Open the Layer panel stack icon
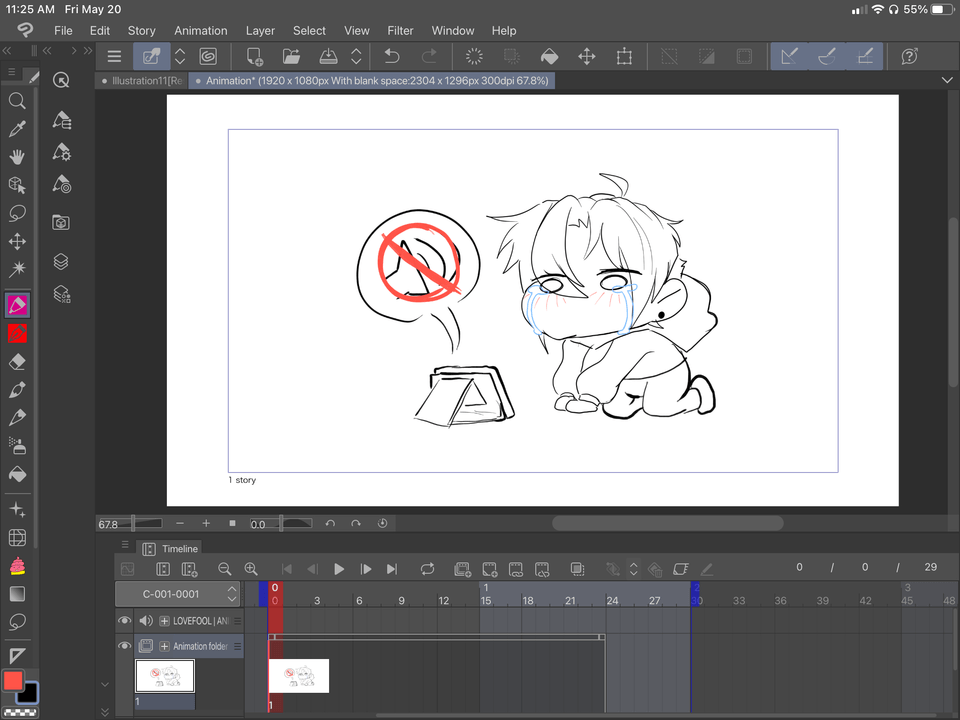Screen dimensions: 960x720 pyautogui.click(x=61, y=261)
